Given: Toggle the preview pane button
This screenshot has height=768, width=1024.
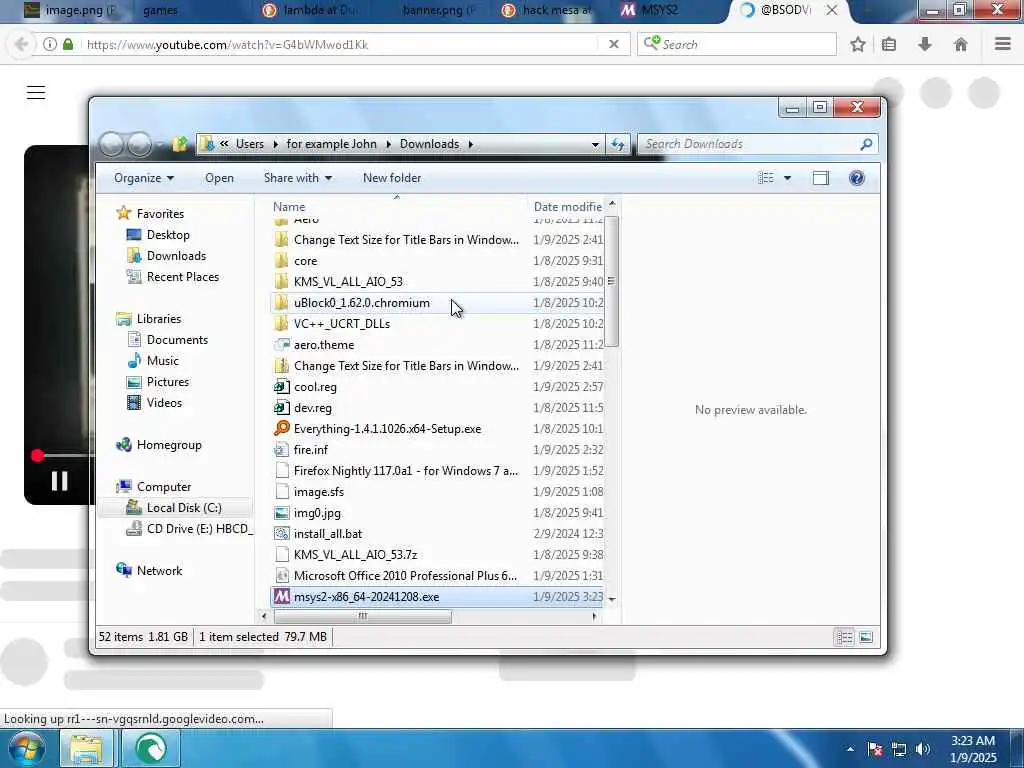Looking at the screenshot, I should [820, 178].
